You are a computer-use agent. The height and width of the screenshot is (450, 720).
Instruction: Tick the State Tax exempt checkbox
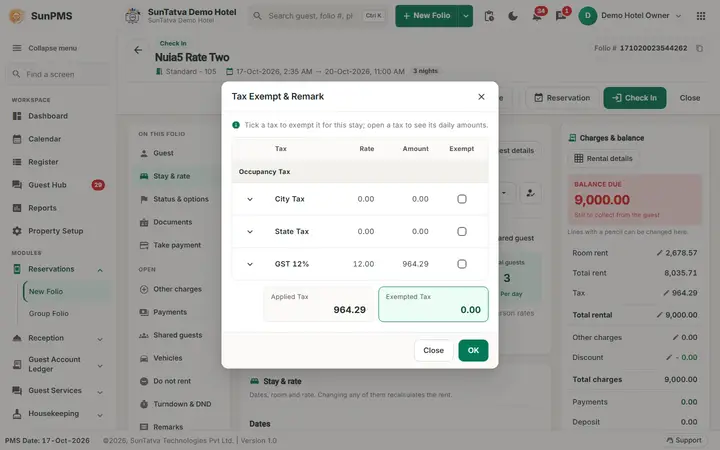click(x=462, y=231)
